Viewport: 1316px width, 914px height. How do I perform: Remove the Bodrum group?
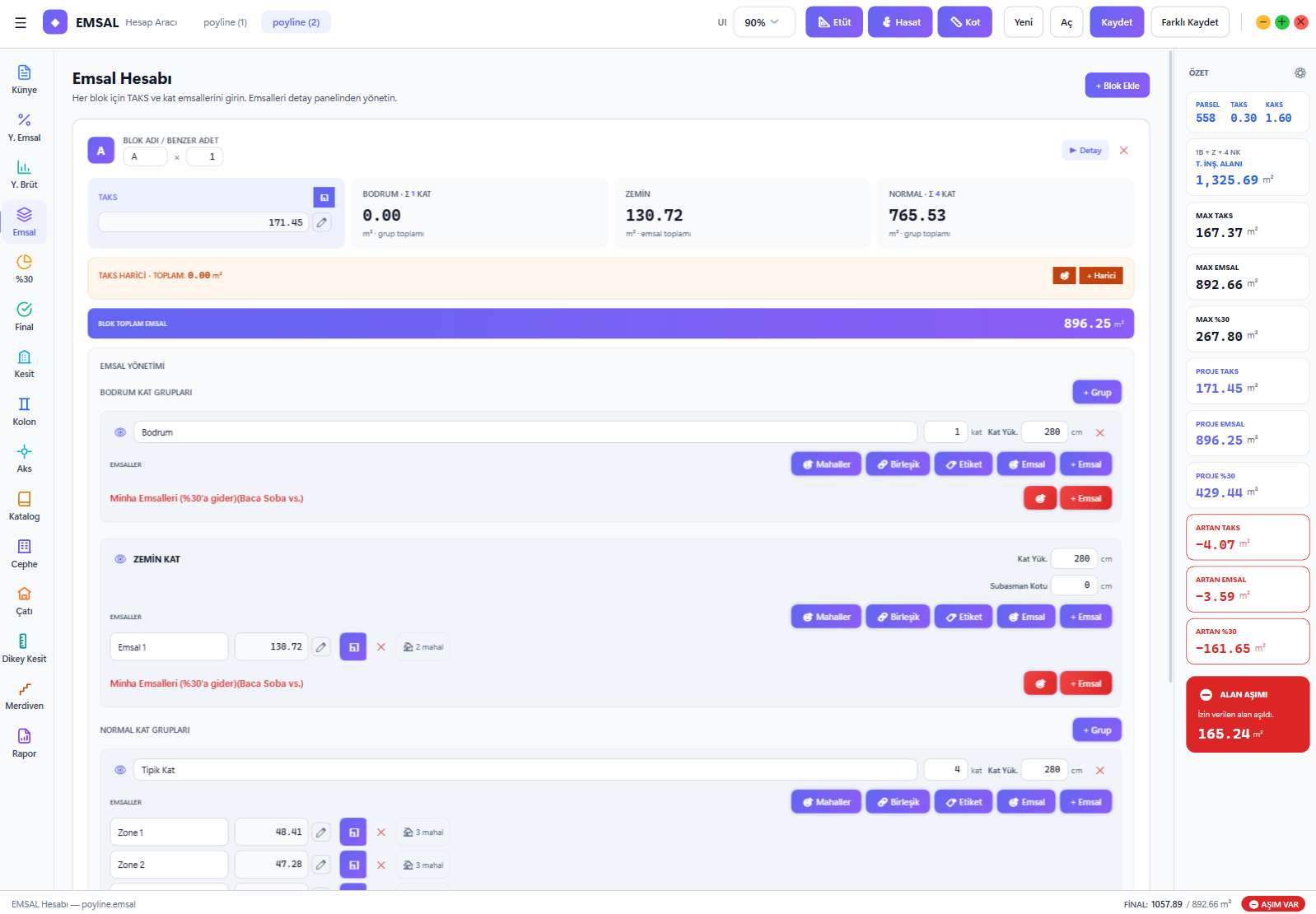1100,432
